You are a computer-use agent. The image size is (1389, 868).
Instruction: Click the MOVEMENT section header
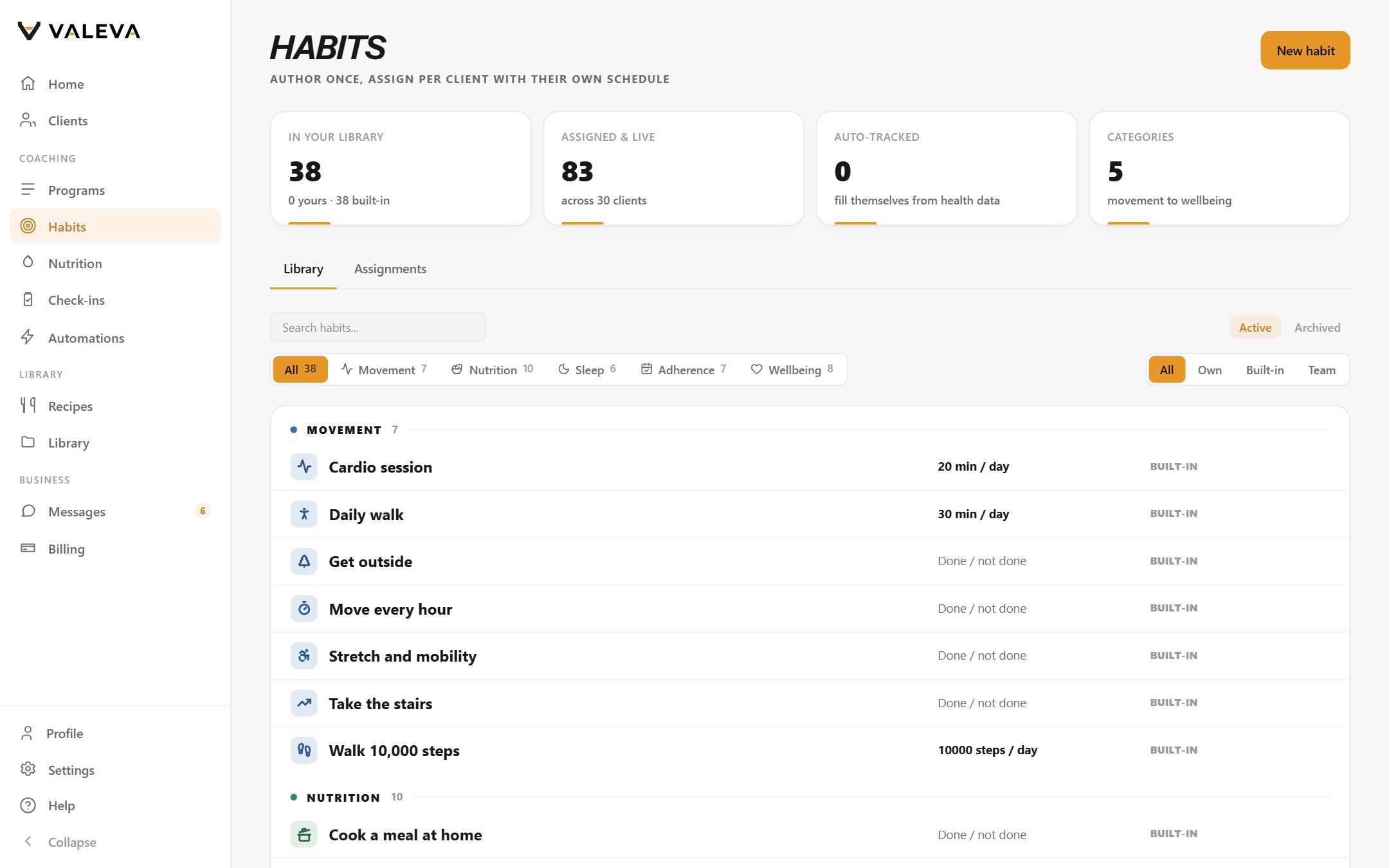[x=344, y=429]
